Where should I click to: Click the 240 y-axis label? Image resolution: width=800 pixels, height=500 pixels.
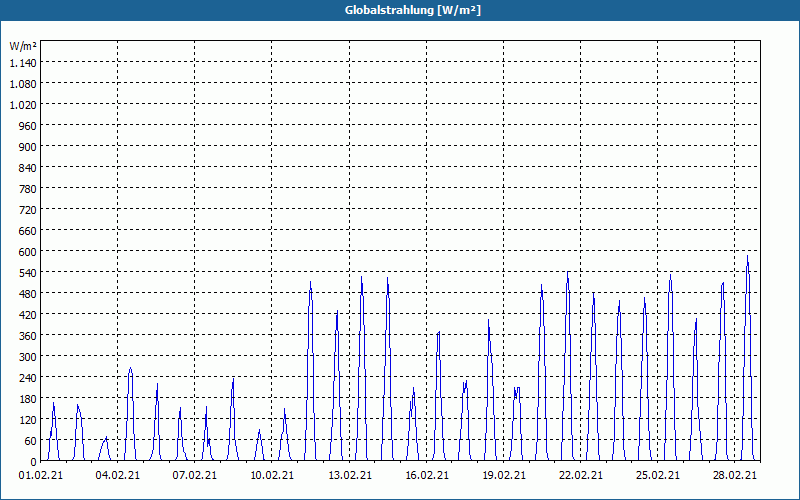[28, 378]
